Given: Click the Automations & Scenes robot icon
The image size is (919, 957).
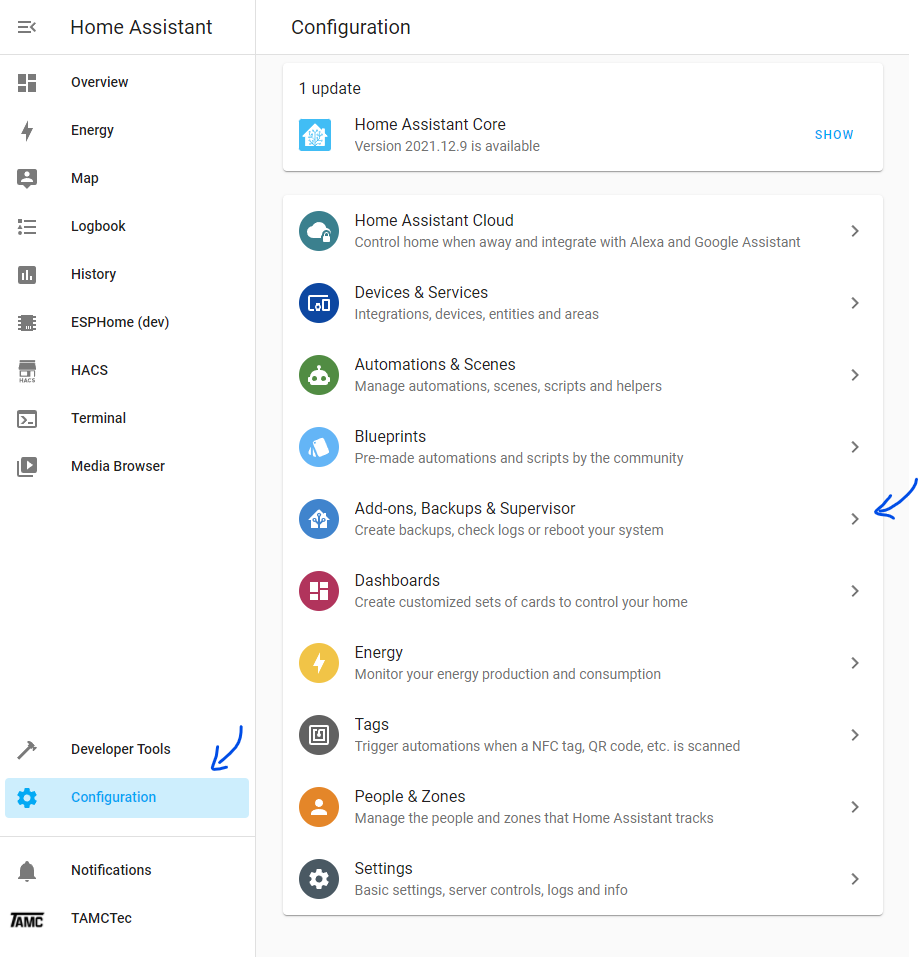Looking at the screenshot, I should [x=319, y=375].
